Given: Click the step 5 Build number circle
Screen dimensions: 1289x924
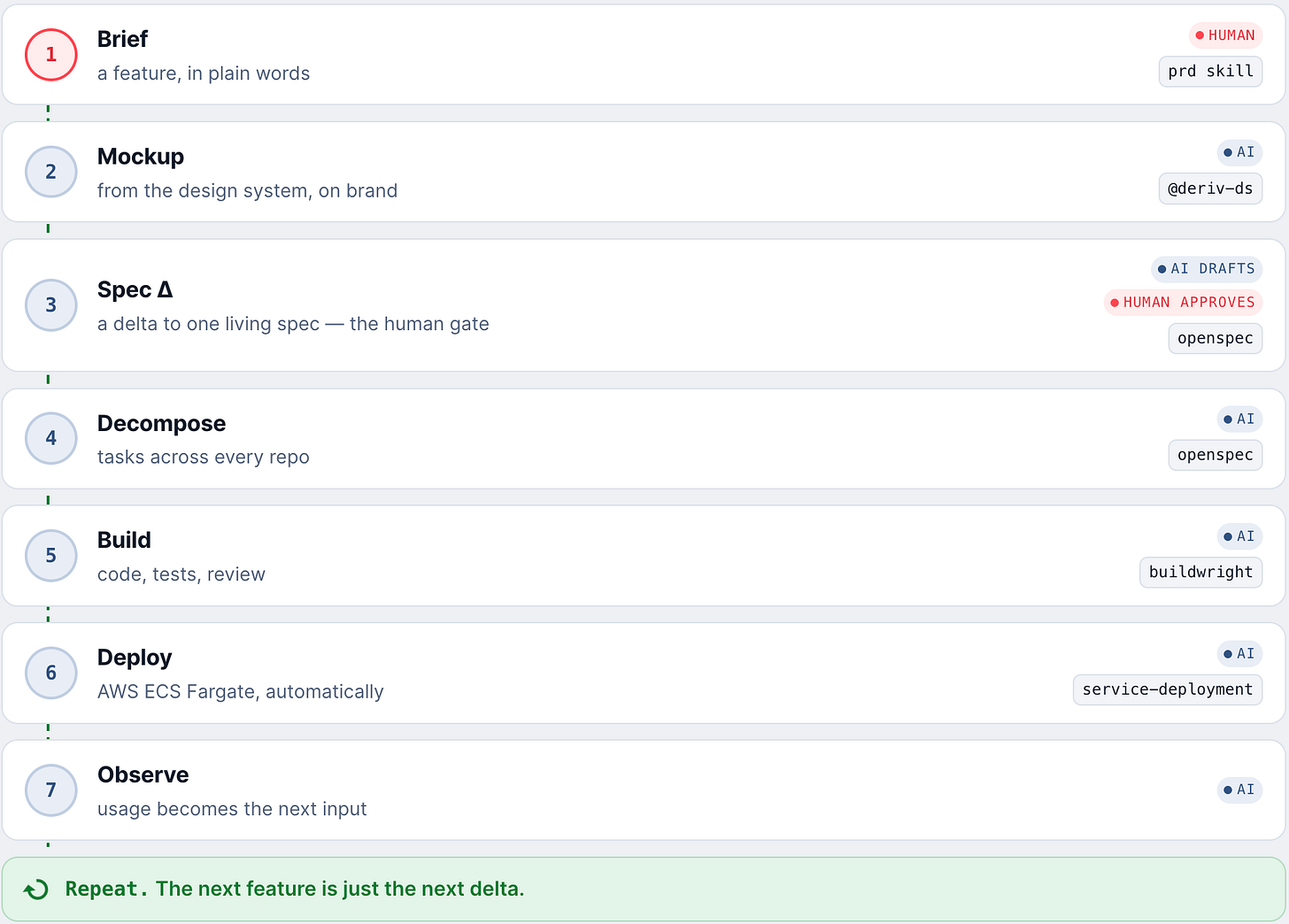Looking at the screenshot, I should point(51,556).
